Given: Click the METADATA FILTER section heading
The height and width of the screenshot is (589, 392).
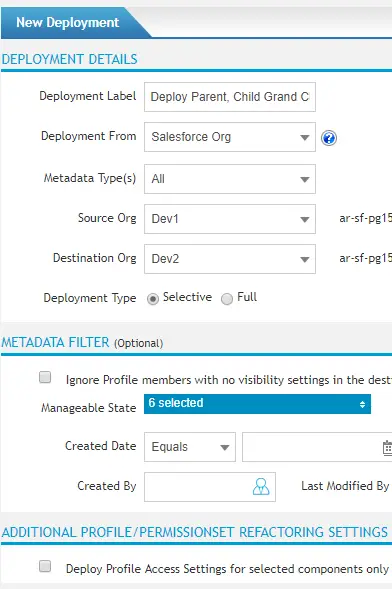Looking at the screenshot, I should click(55, 343).
